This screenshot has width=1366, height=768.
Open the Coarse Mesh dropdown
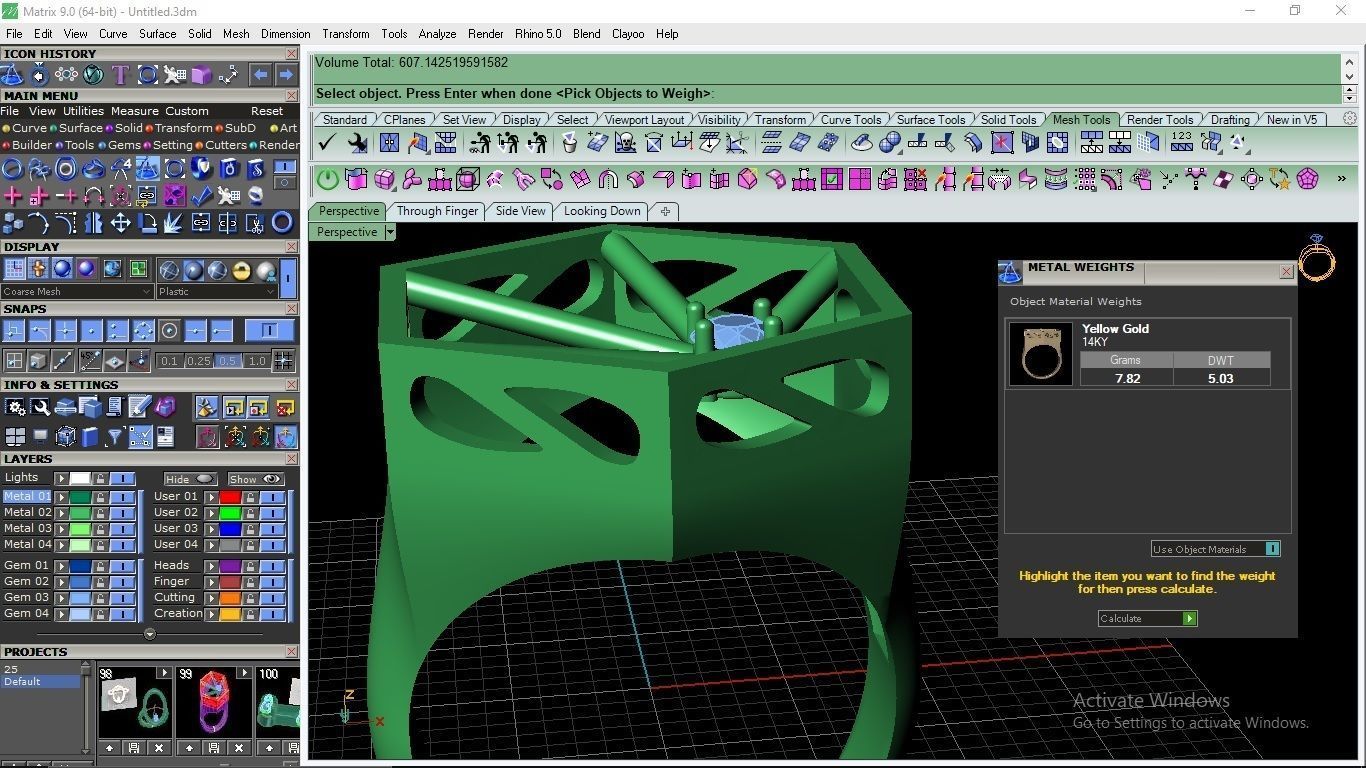point(78,292)
